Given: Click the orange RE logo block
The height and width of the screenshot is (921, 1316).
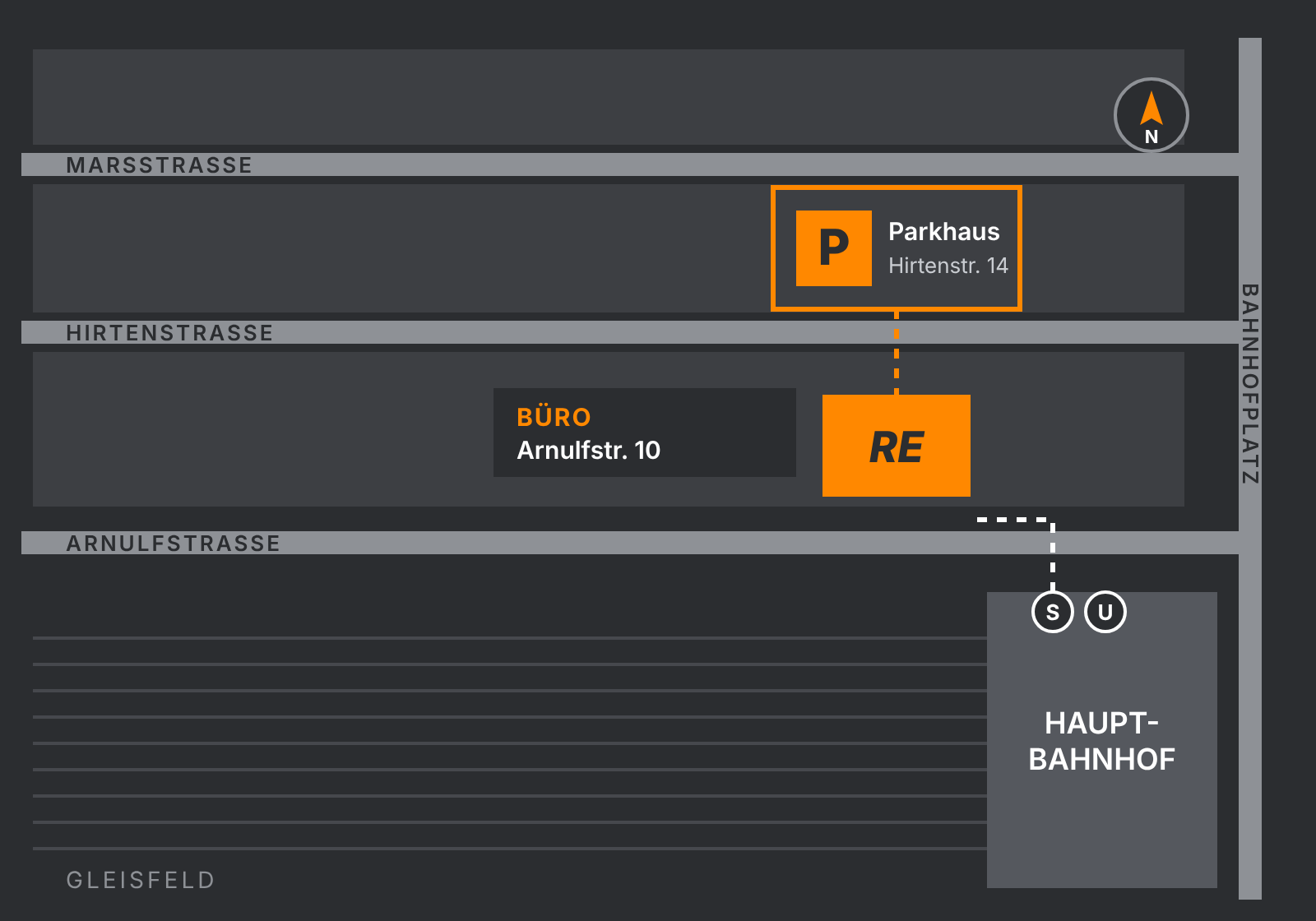Looking at the screenshot, I should (x=897, y=446).
